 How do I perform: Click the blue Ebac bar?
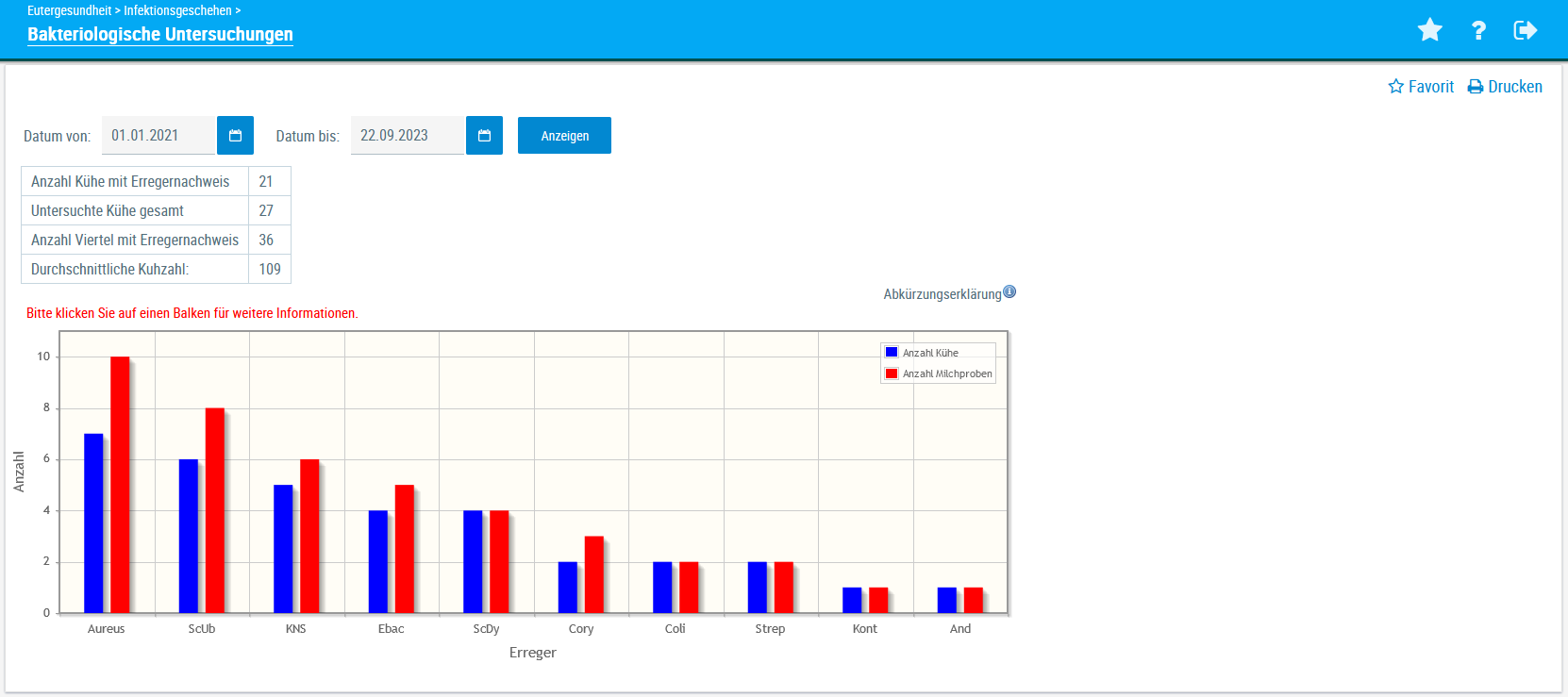(378, 561)
